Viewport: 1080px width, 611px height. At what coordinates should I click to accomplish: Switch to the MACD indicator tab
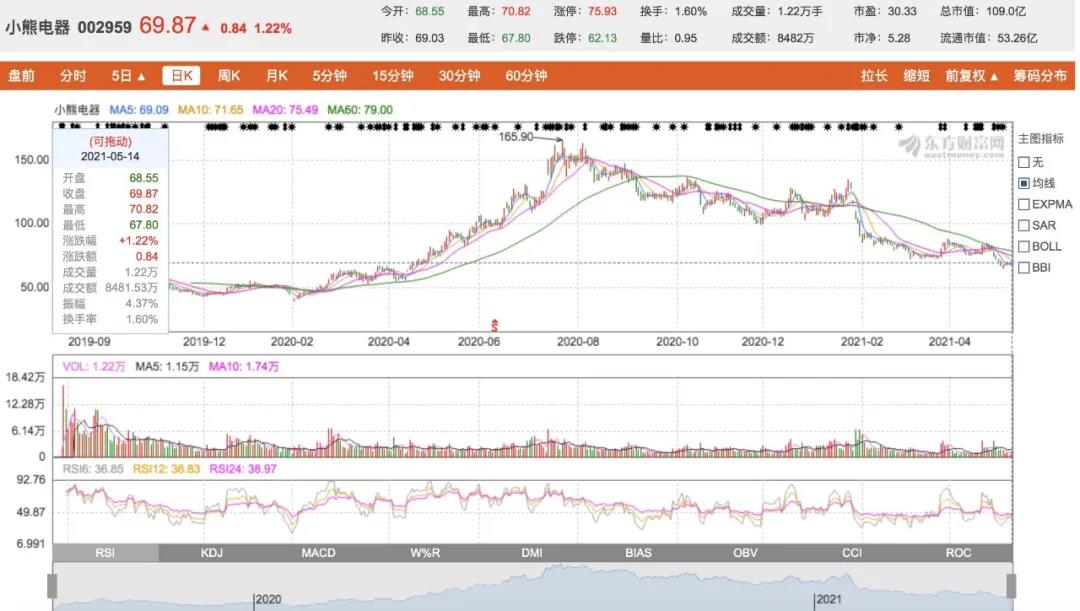(x=318, y=553)
